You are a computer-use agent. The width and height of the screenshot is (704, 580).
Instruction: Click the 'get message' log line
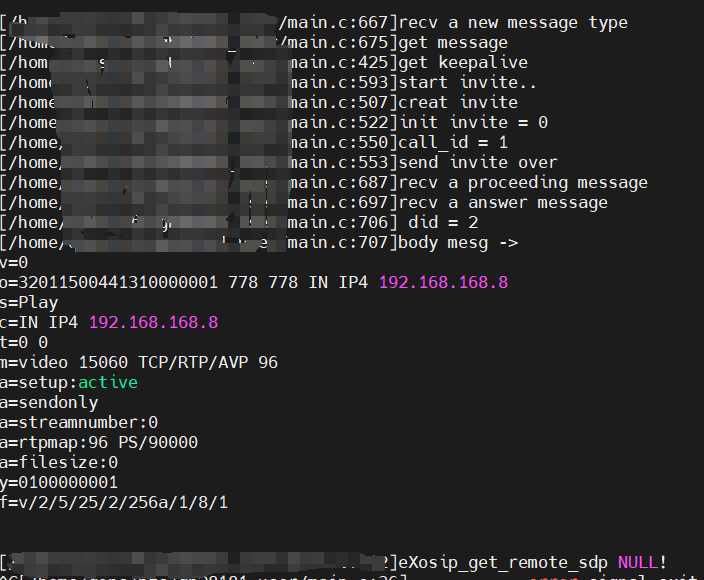[453, 43]
